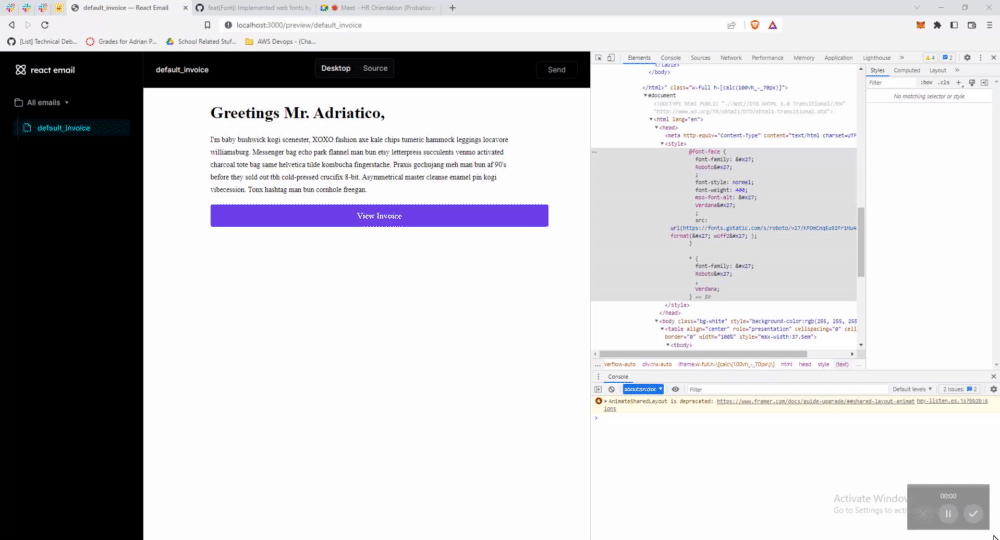Image resolution: width=1000 pixels, height=540 pixels.
Task: Toggle the device toolbar in DevTools
Action: (x=611, y=57)
